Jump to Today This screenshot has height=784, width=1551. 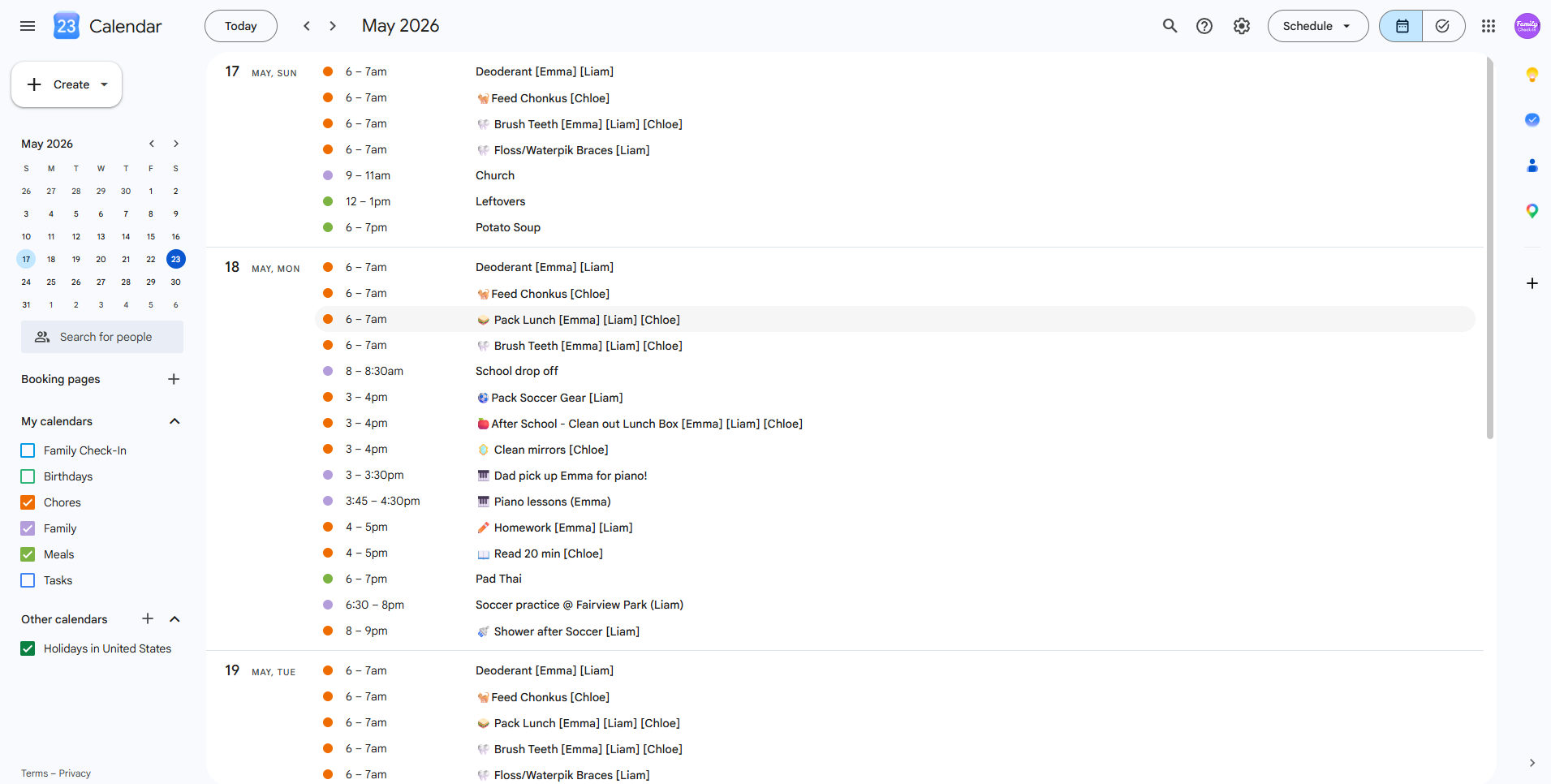click(x=241, y=26)
